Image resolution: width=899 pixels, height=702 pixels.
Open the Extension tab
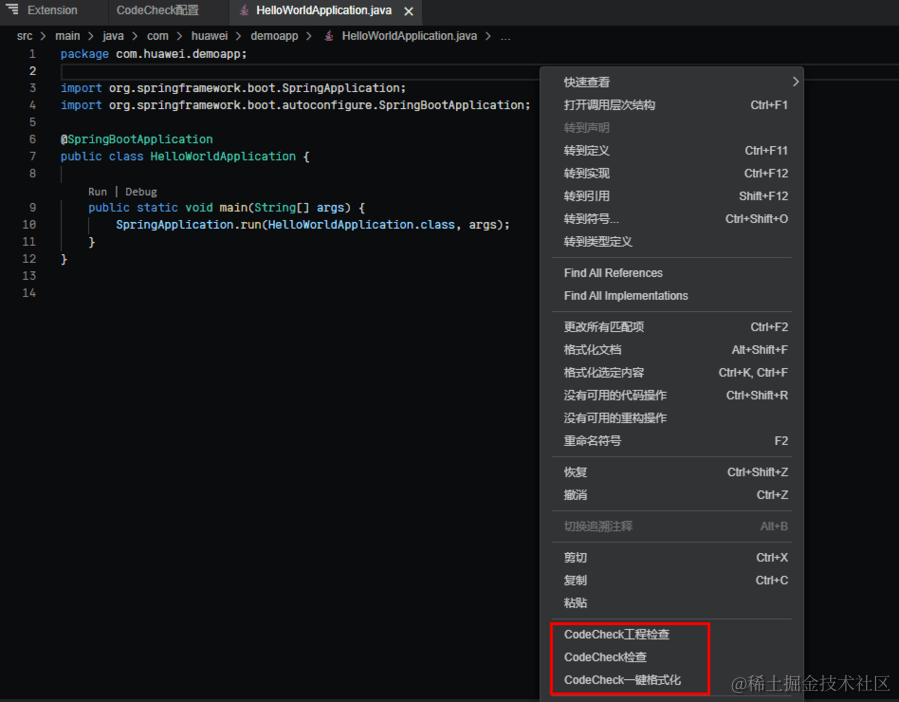(52, 10)
